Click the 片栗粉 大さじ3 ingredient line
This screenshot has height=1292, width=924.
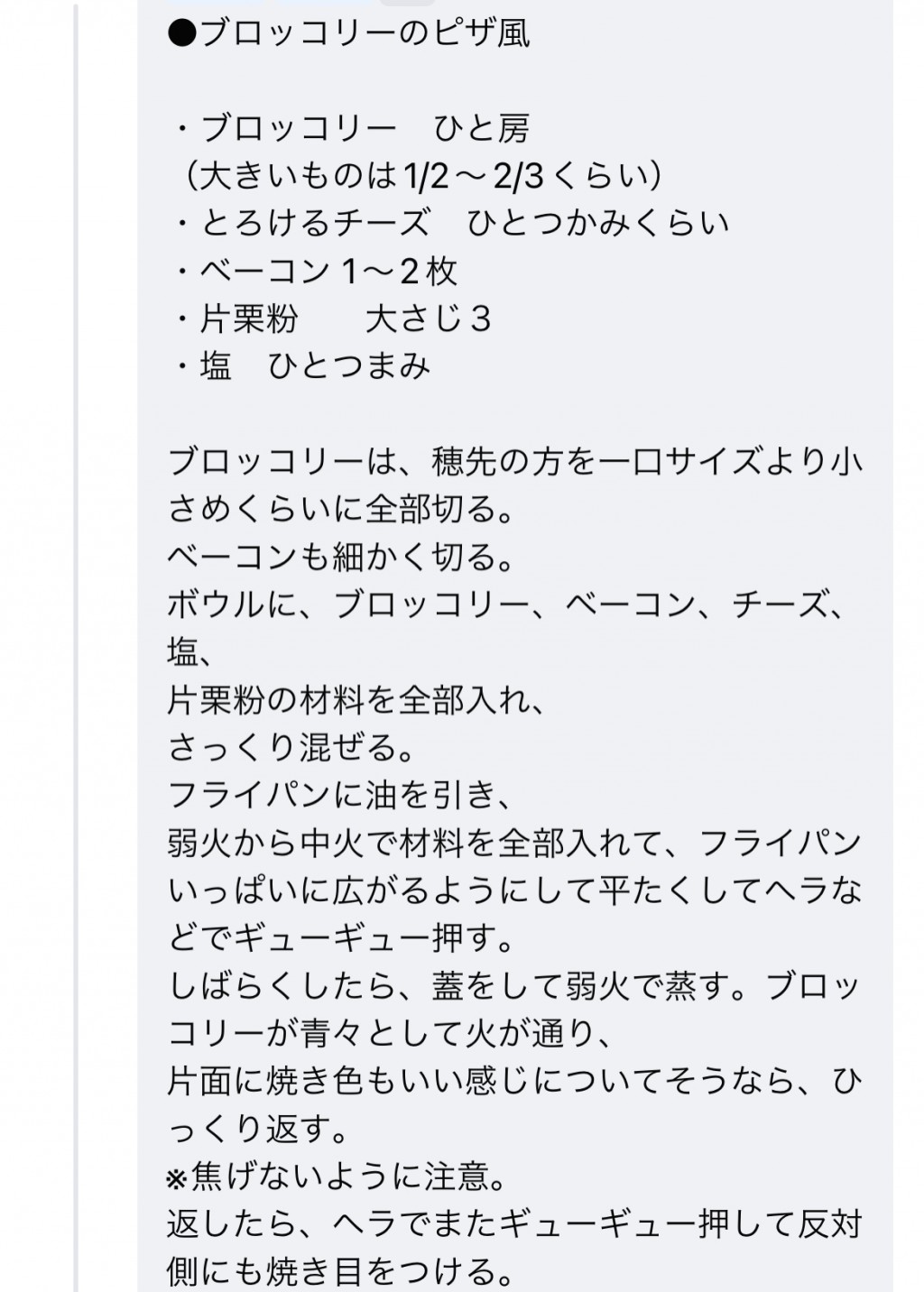pos(331,319)
